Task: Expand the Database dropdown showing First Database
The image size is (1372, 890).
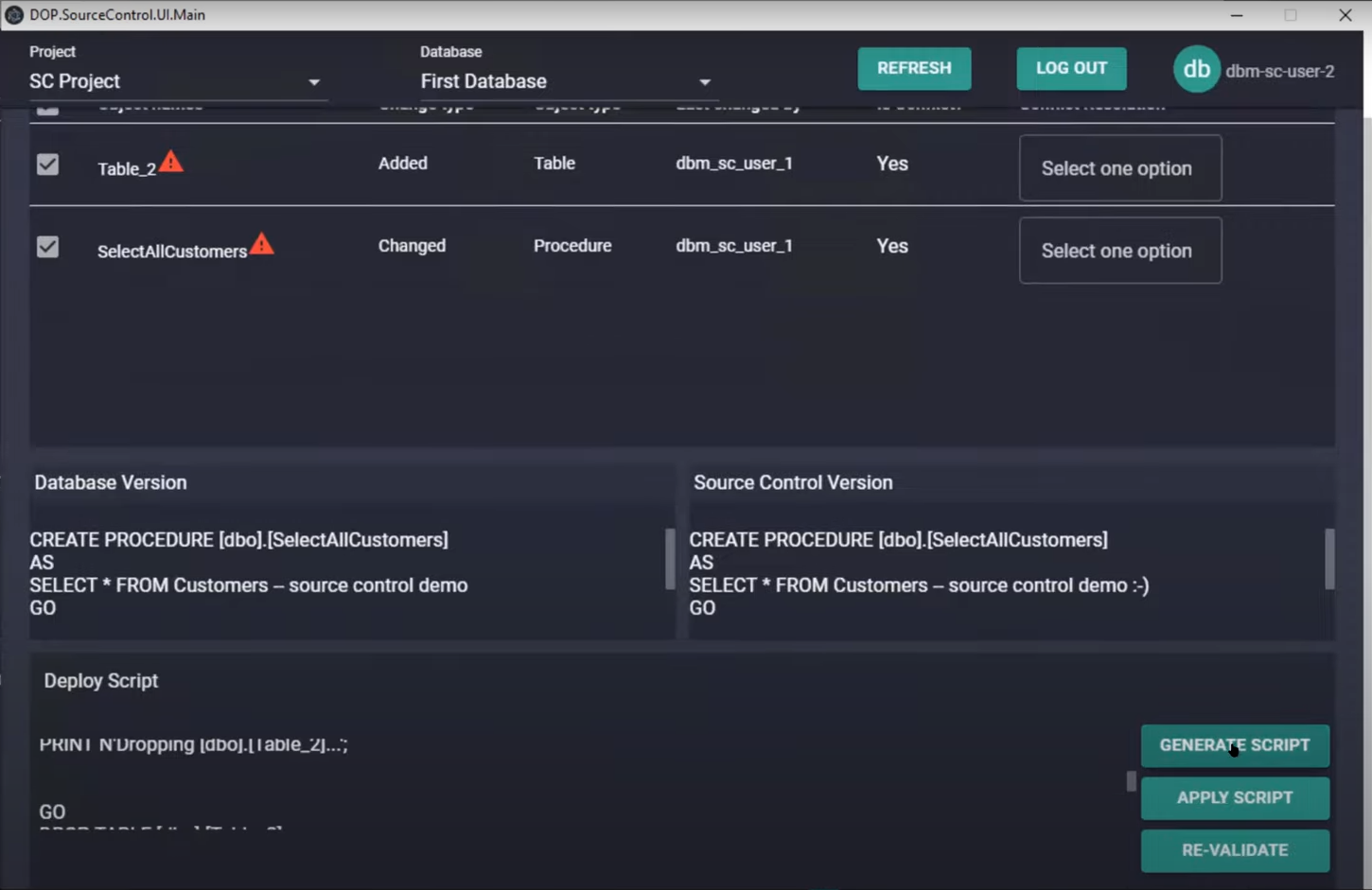Action: pyautogui.click(x=569, y=81)
